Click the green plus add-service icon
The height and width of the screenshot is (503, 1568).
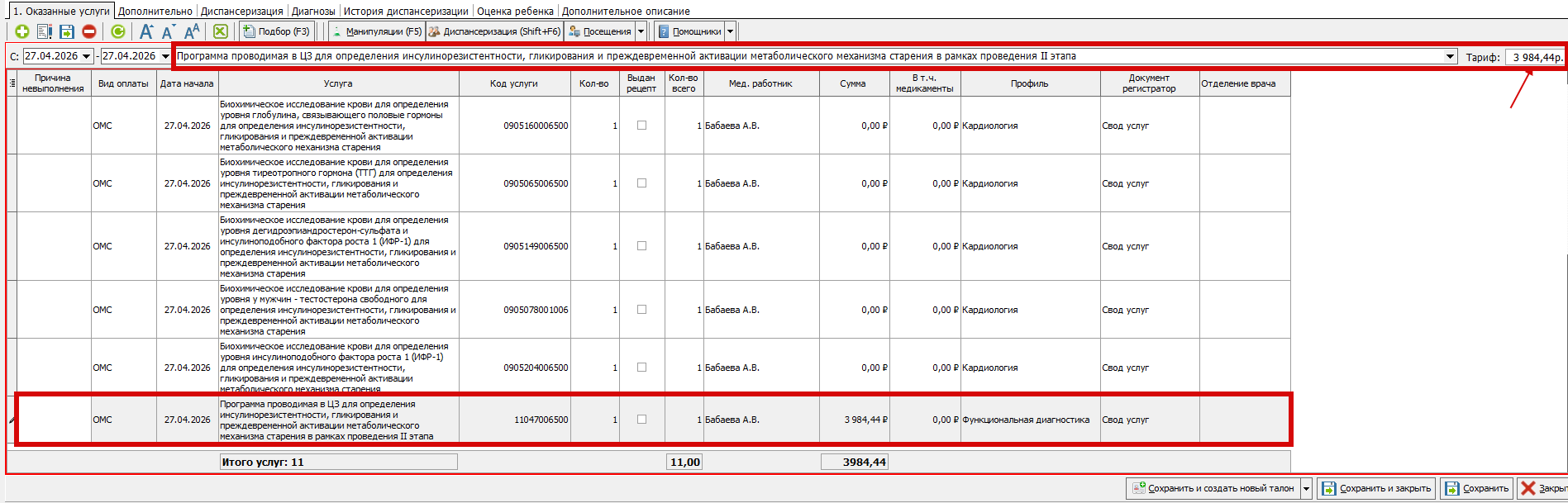pos(22,31)
